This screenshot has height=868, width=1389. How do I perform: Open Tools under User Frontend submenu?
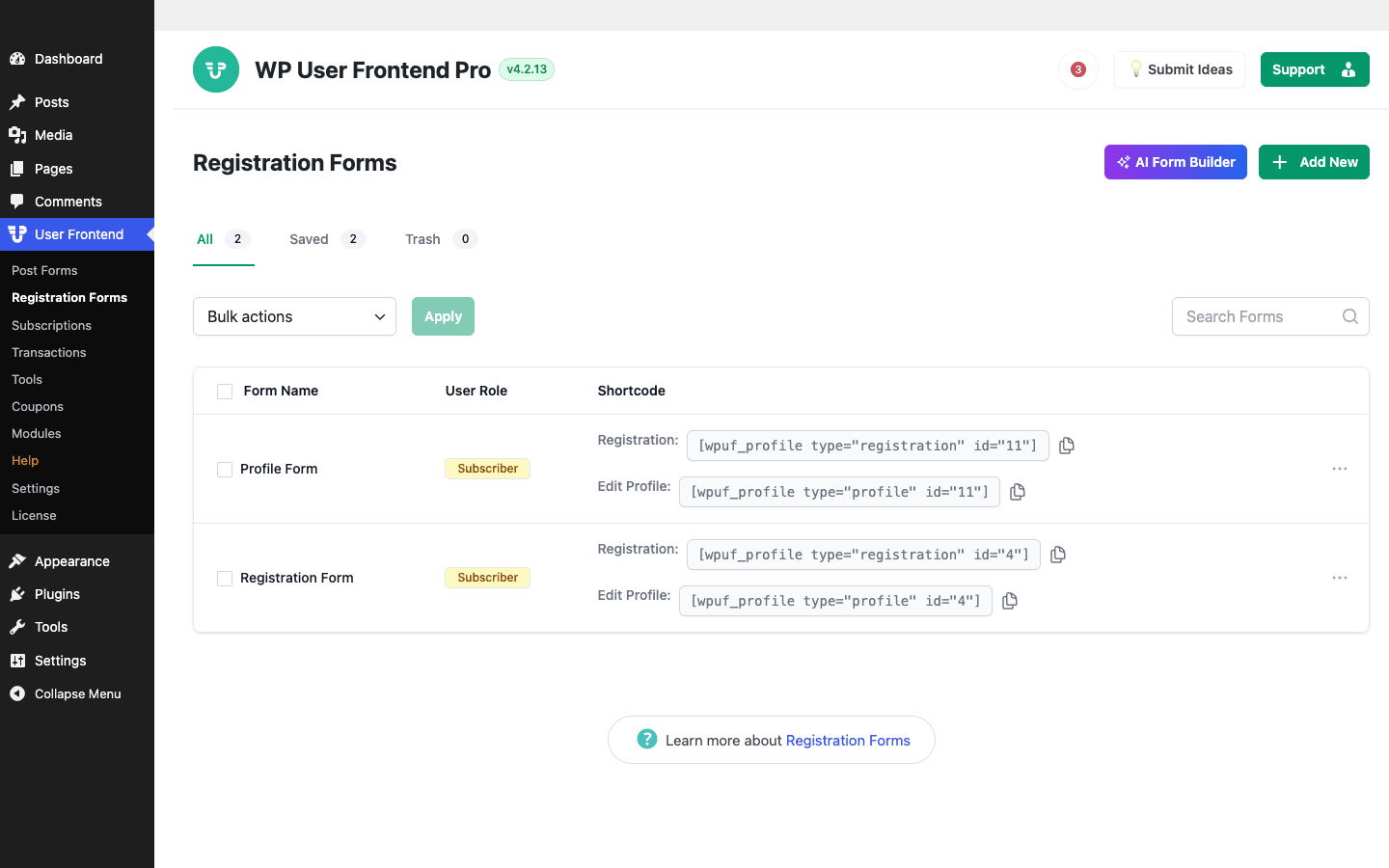[x=27, y=379]
